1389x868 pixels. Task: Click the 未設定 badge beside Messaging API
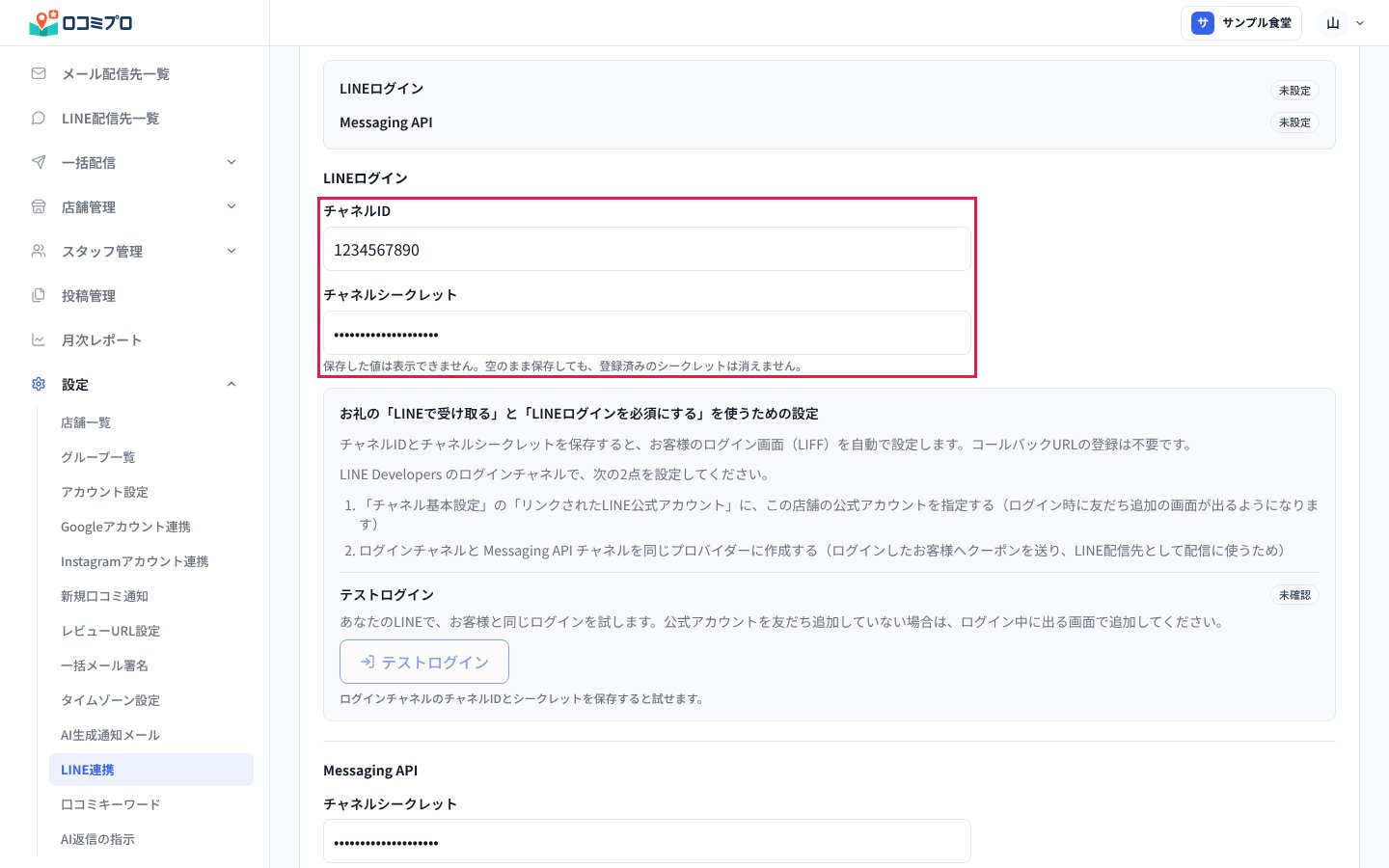pos(1294,122)
